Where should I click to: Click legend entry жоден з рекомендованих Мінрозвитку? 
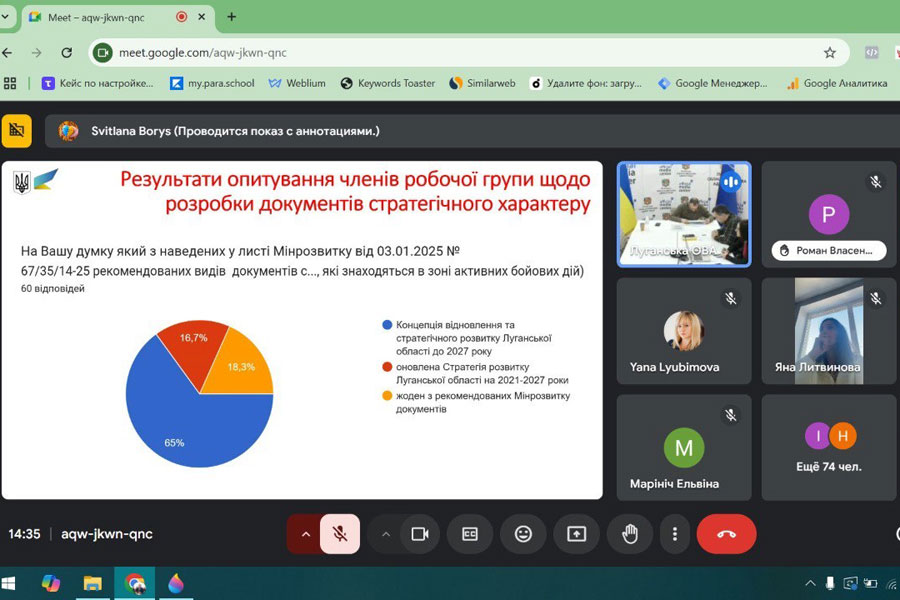pos(476,402)
